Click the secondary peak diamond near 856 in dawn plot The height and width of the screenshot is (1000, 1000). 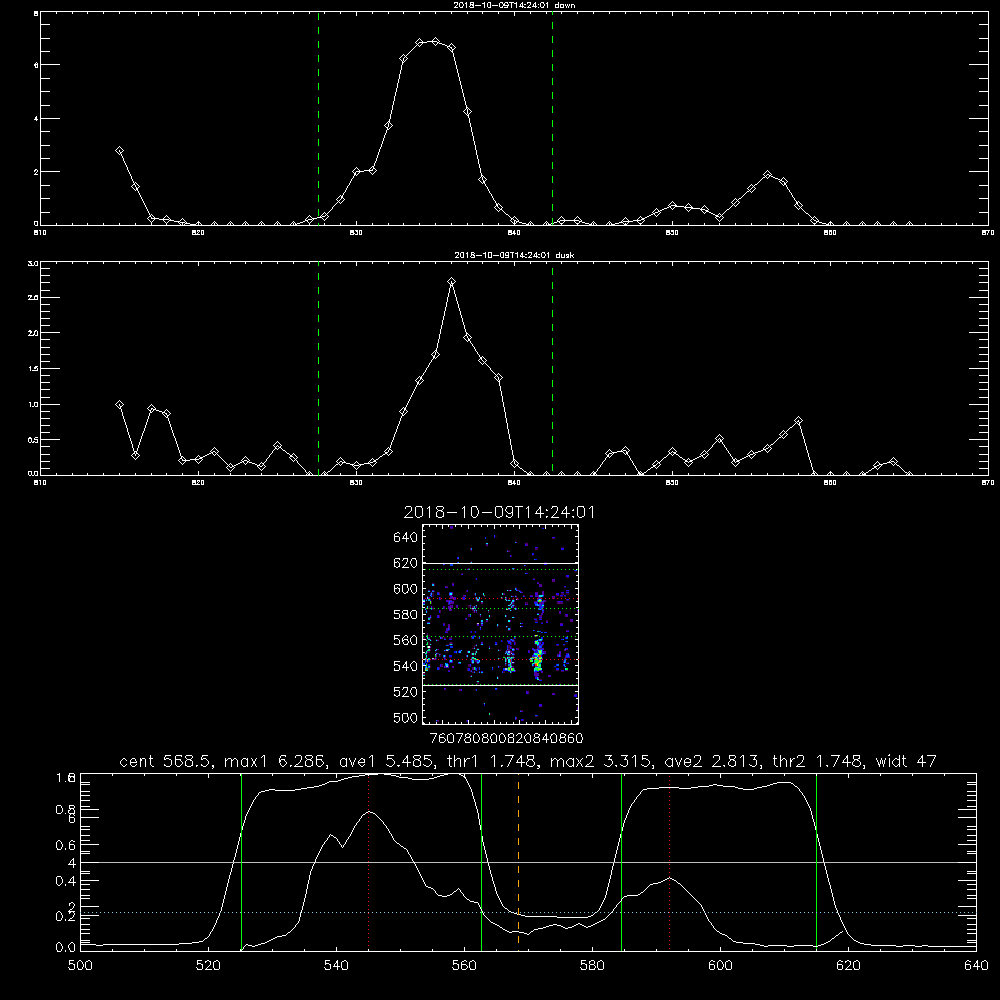point(768,175)
